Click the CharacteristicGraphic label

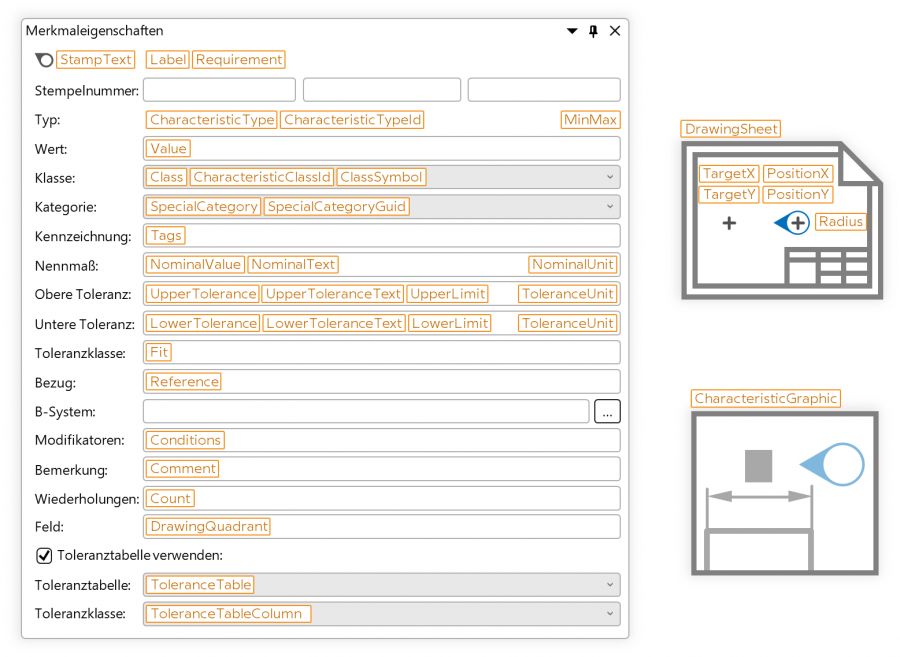766,398
